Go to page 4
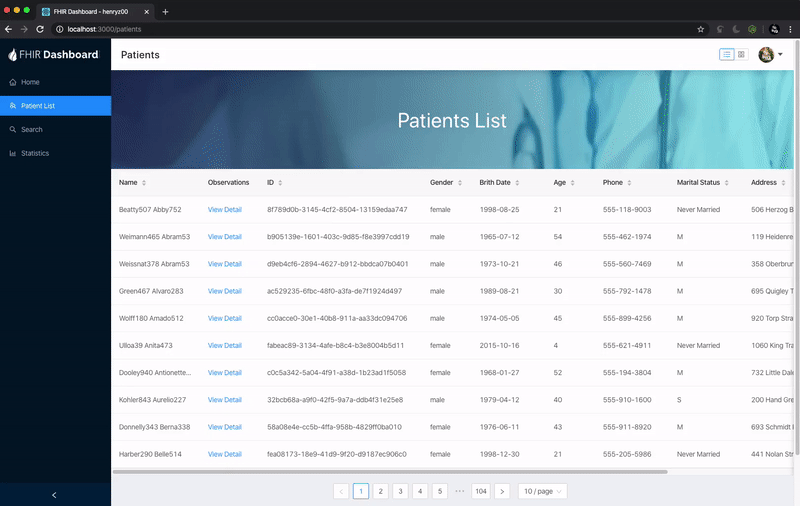Image resolution: width=800 pixels, height=506 pixels. [420, 491]
